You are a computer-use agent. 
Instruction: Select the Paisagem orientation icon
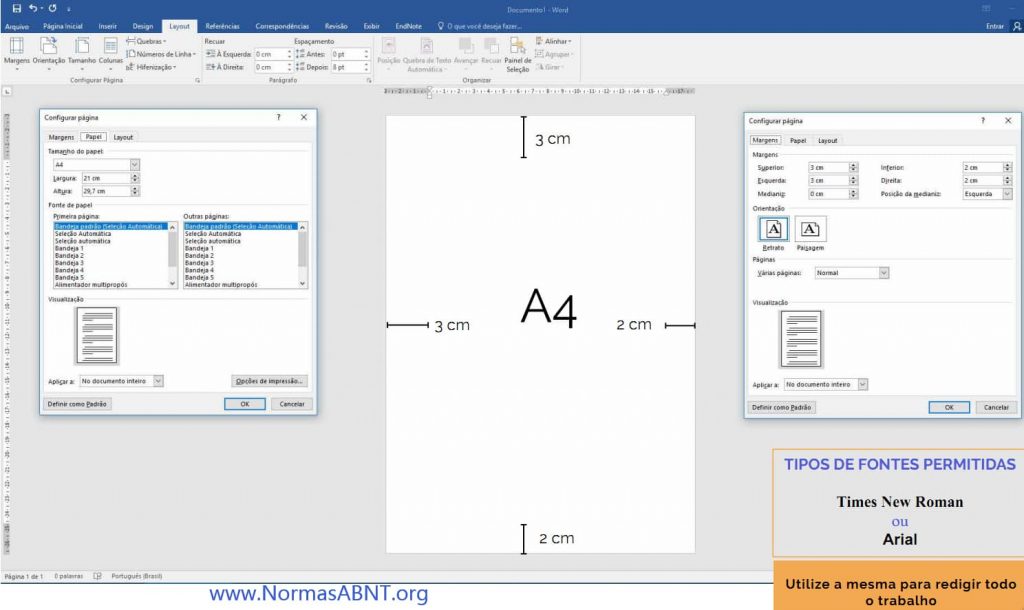point(810,231)
